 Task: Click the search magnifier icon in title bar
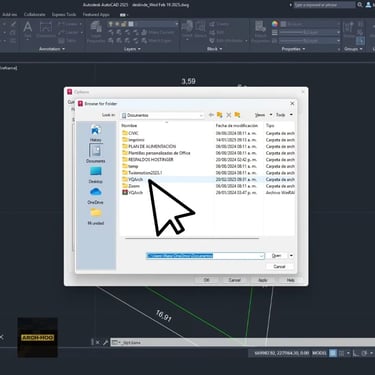360,5
